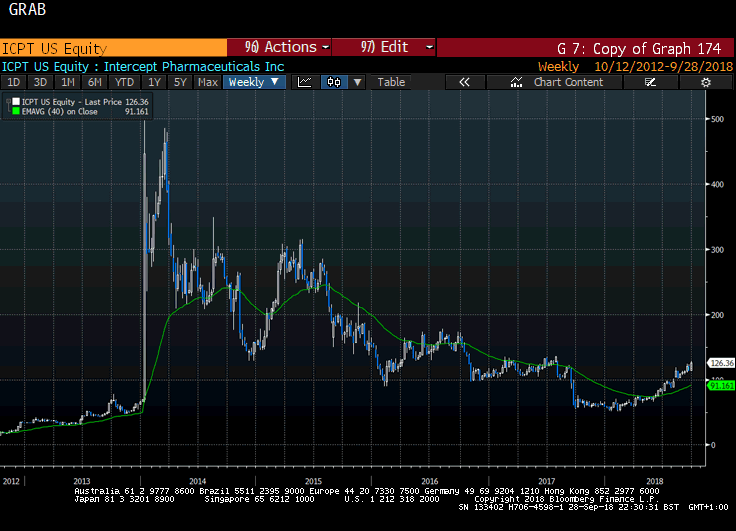Screen dimensions: 736x531
Task: Open the 96) Actions menu
Action: (280, 47)
